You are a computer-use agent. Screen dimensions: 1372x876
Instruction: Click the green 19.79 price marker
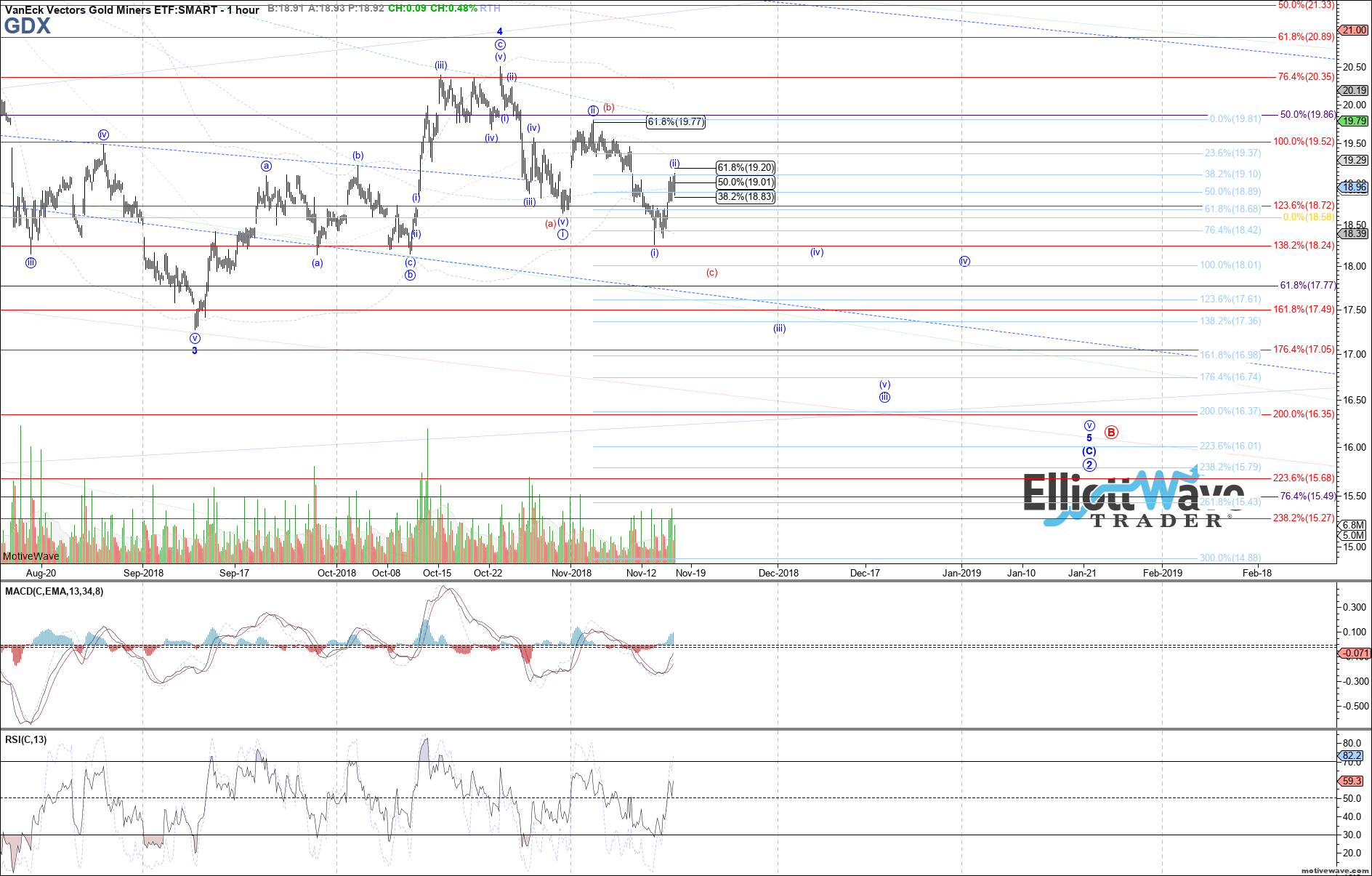click(x=1355, y=121)
